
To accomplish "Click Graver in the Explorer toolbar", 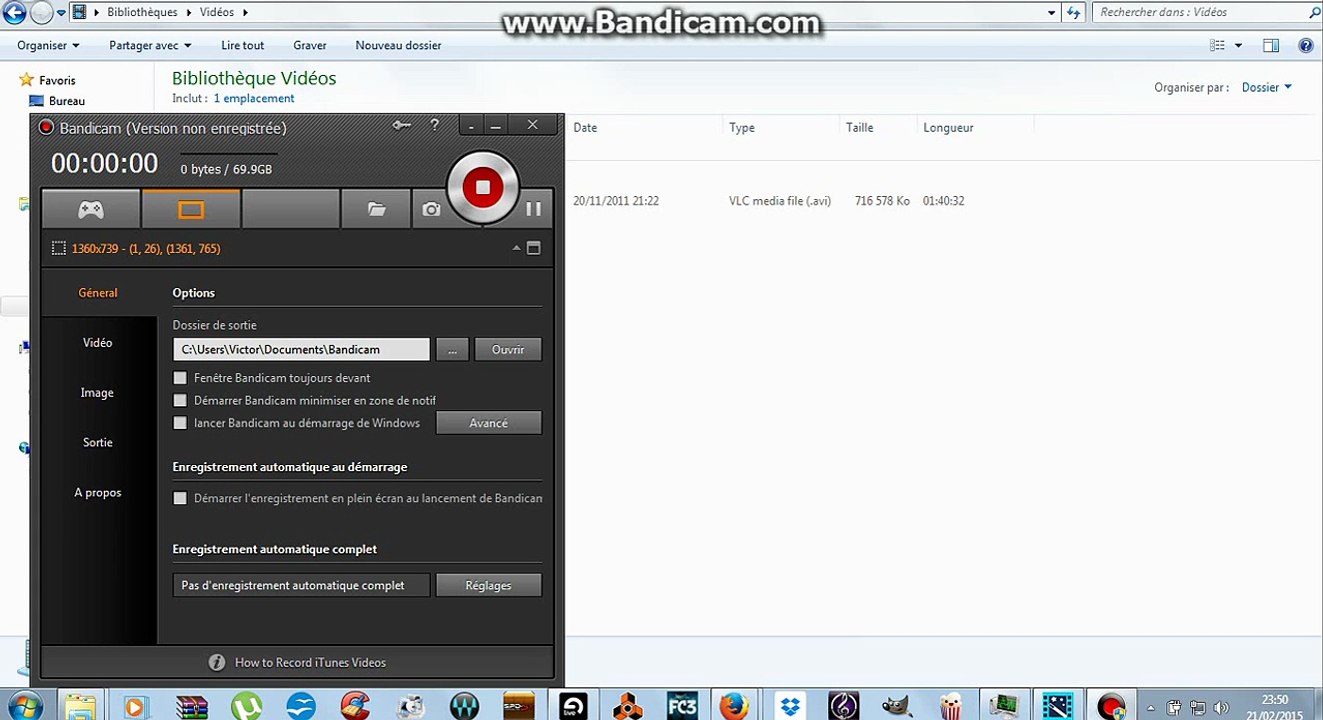I will [x=310, y=45].
